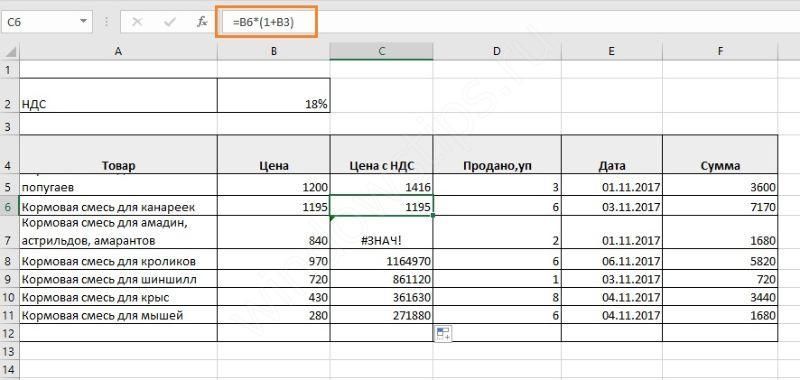
Task: Open the Insert Function fx dialog
Action: coord(202,22)
